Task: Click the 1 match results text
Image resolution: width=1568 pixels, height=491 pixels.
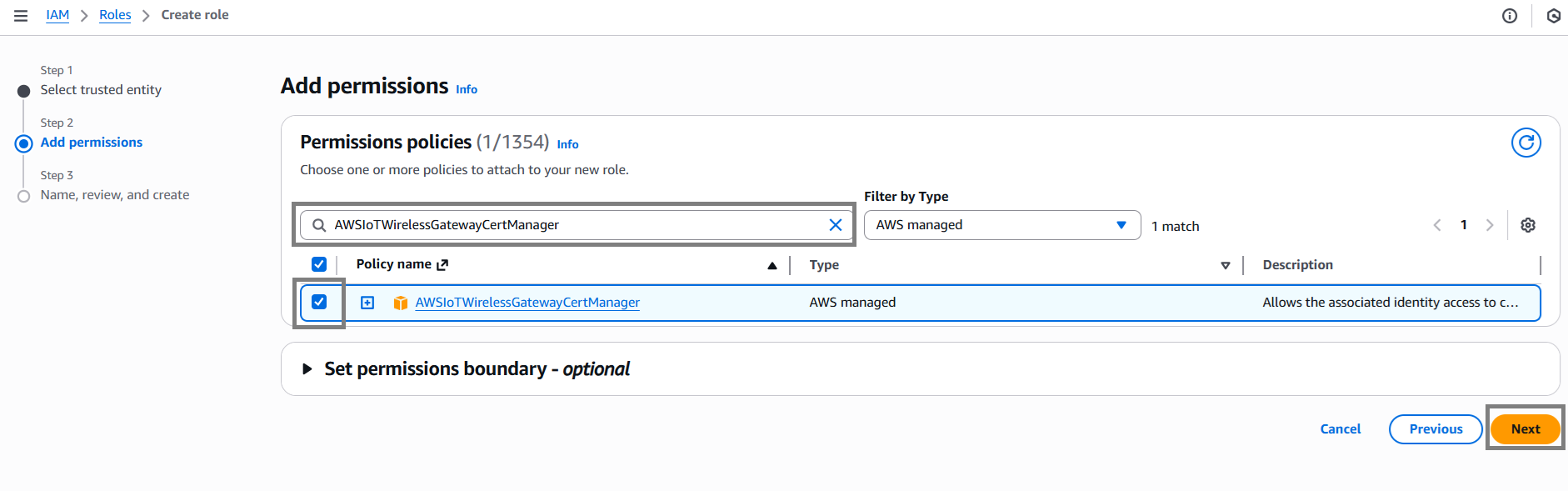Action: click(x=1175, y=227)
